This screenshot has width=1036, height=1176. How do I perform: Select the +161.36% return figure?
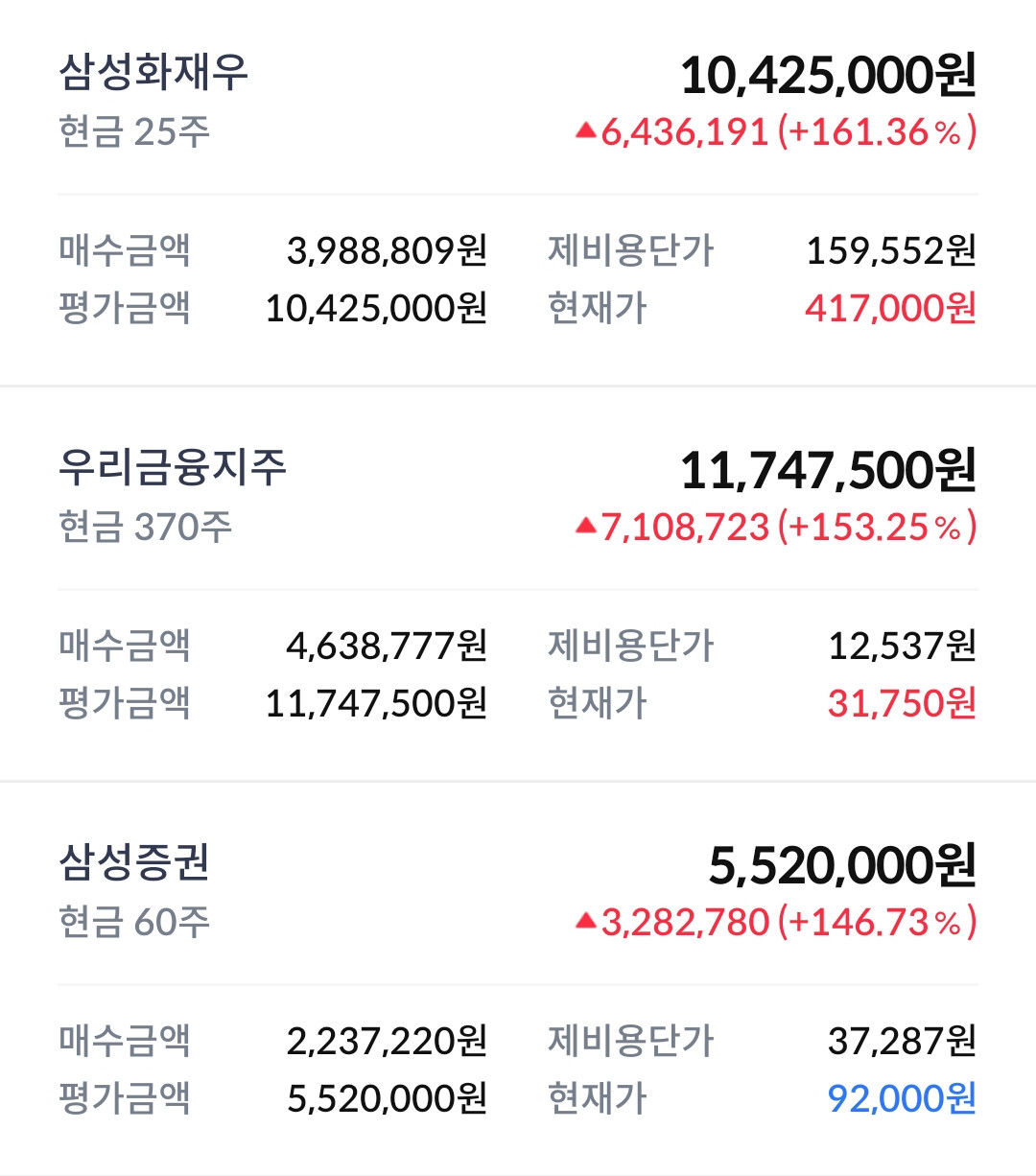tap(877, 131)
